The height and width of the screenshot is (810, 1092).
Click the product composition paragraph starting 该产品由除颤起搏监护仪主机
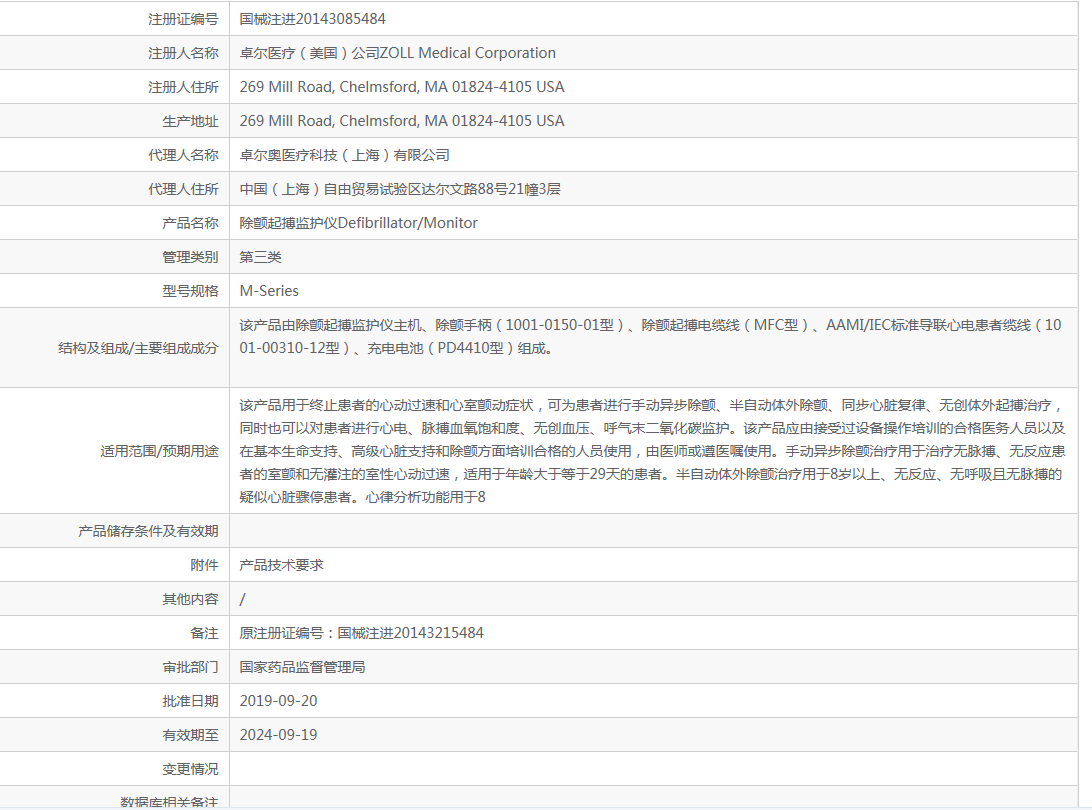coord(650,336)
